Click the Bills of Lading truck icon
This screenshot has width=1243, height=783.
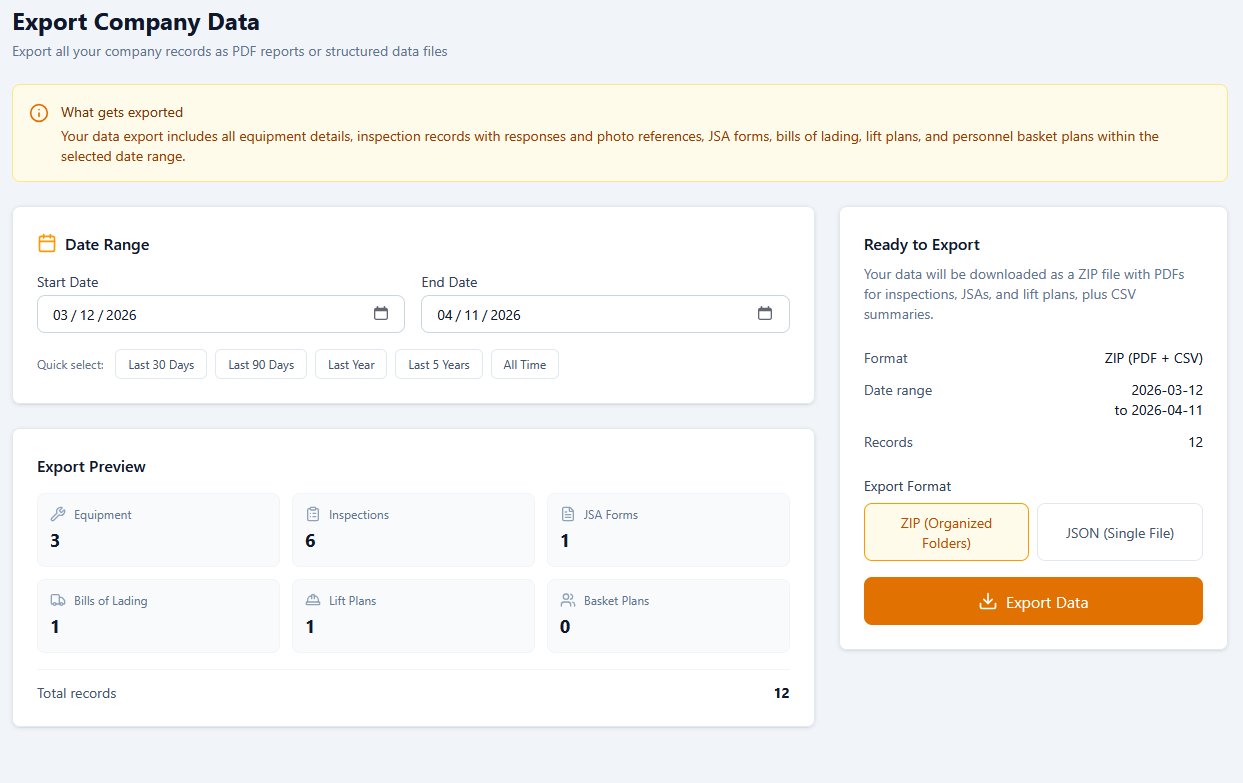click(56, 599)
